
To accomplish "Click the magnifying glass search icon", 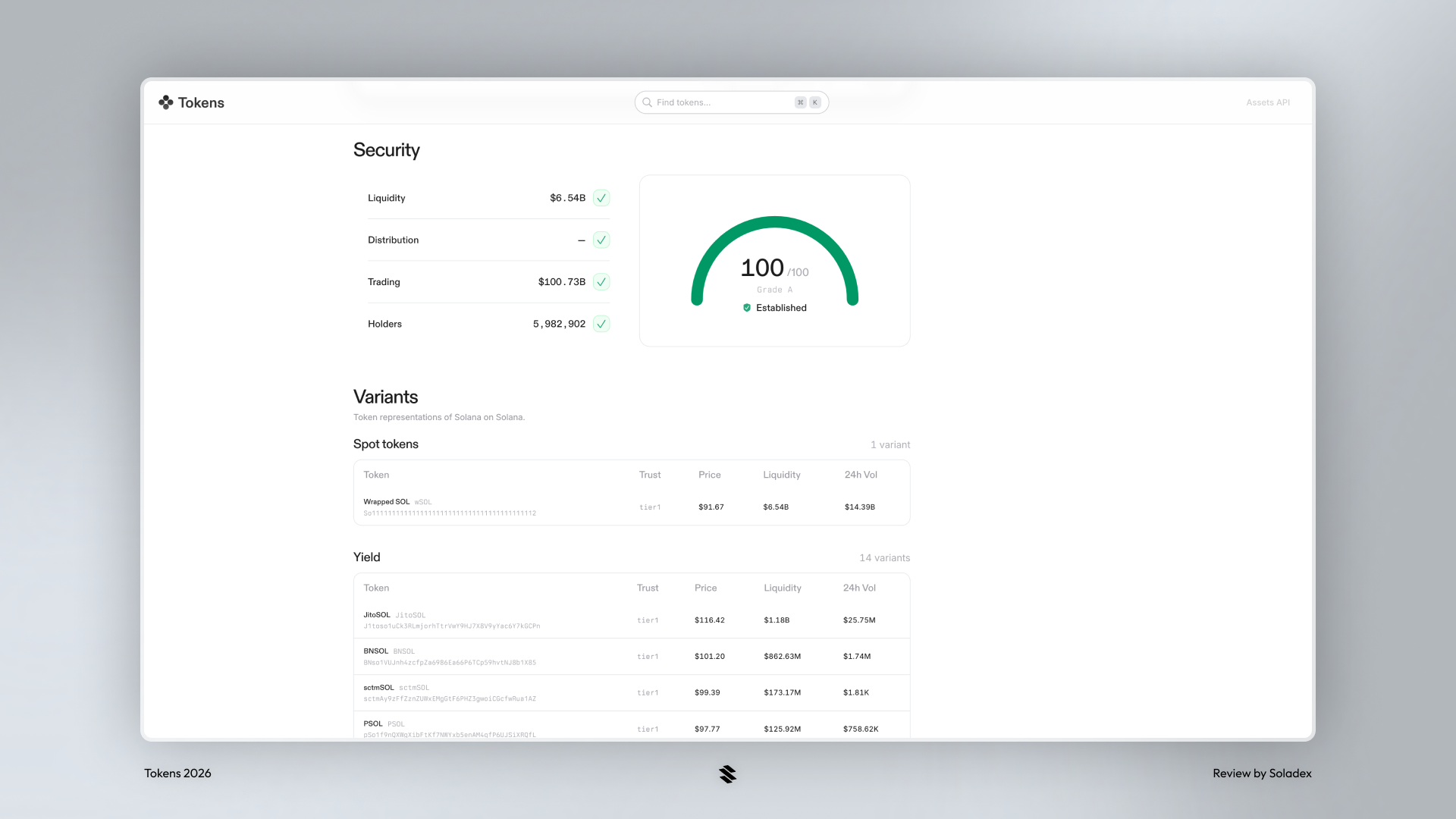I will 647,102.
